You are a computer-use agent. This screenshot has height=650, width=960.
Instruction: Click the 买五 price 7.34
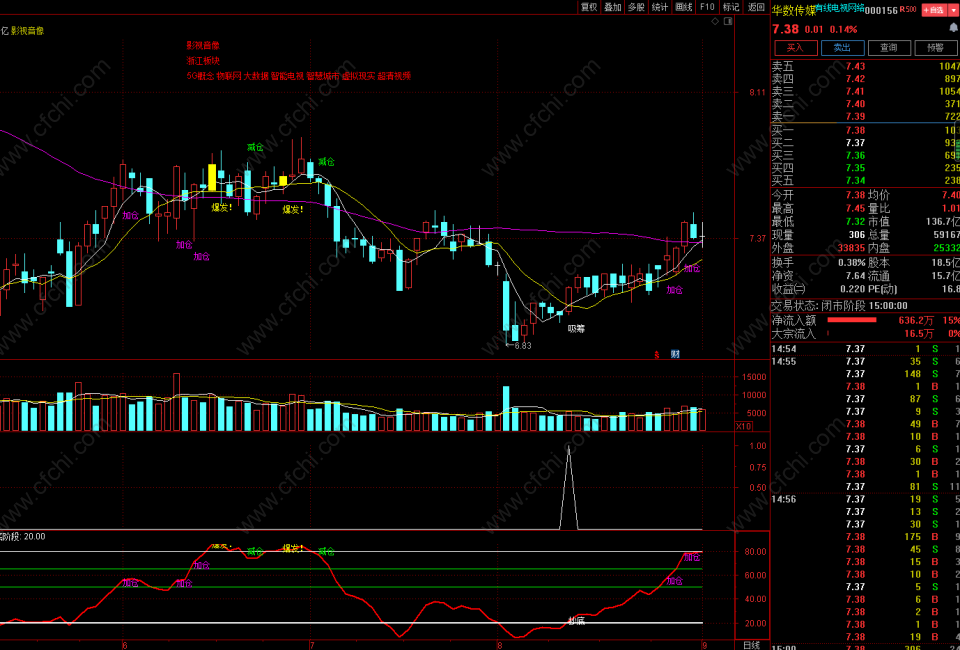tap(855, 181)
